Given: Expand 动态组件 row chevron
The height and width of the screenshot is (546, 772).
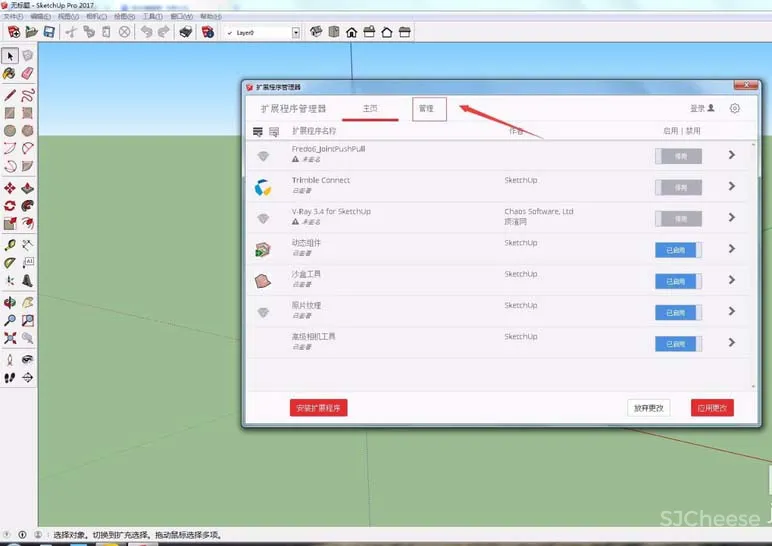Looking at the screenshot, I should click(x=732, y=249).
